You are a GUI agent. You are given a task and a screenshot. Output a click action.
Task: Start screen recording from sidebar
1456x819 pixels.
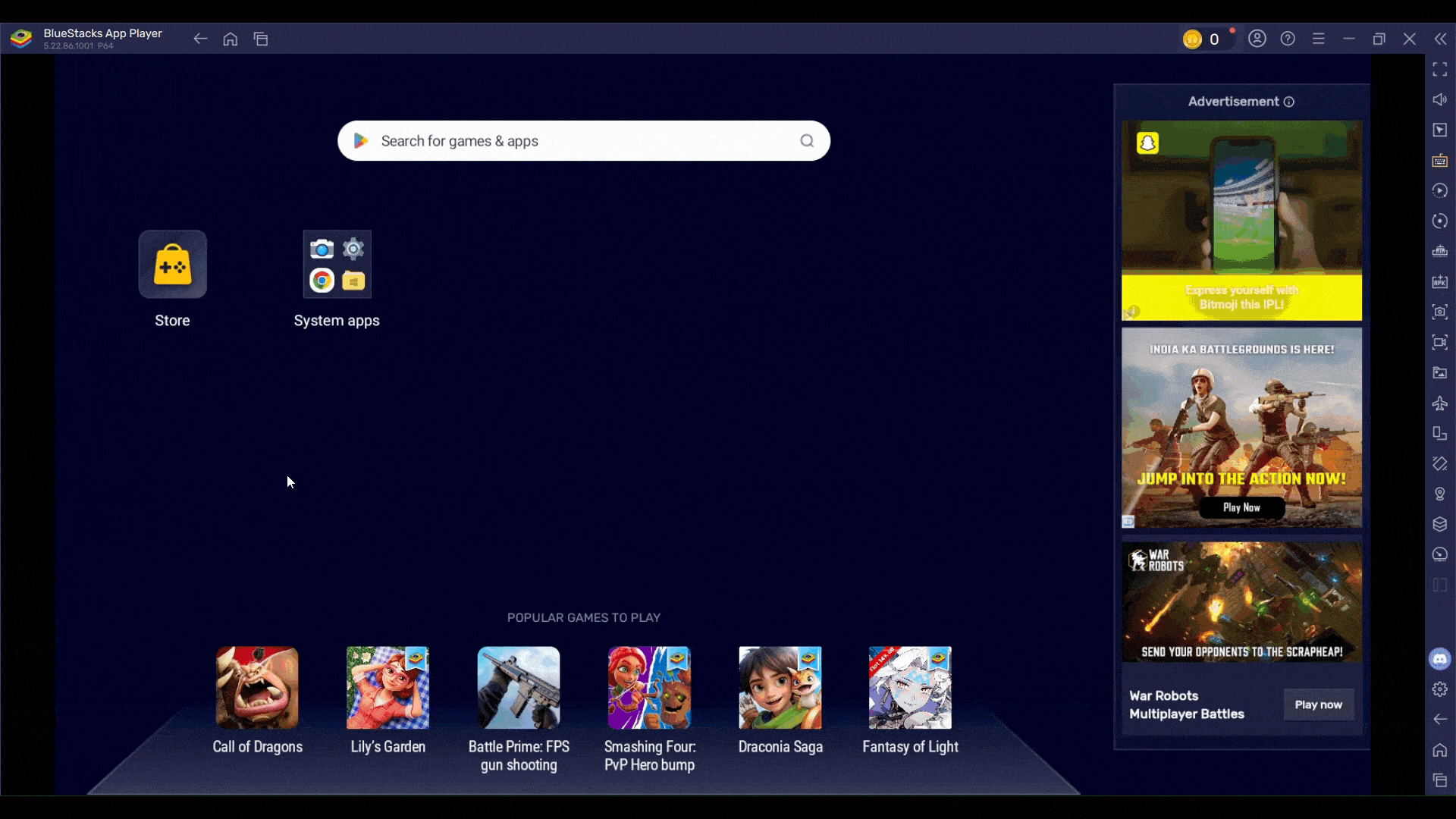pyautogui.click(x=1440, y=342)
